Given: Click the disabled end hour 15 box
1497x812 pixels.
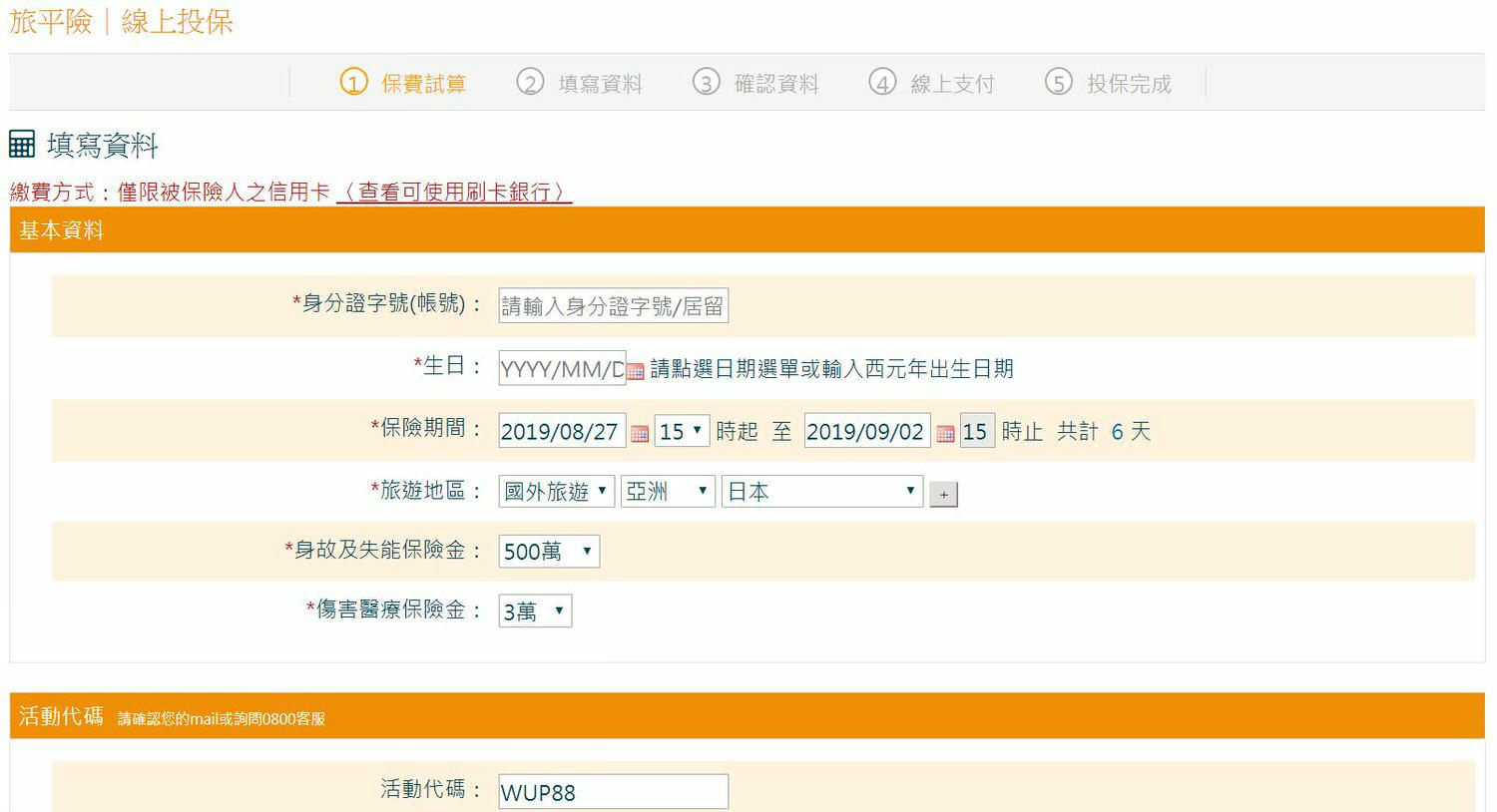Looking at the screenshot, I should click(977, 431).
